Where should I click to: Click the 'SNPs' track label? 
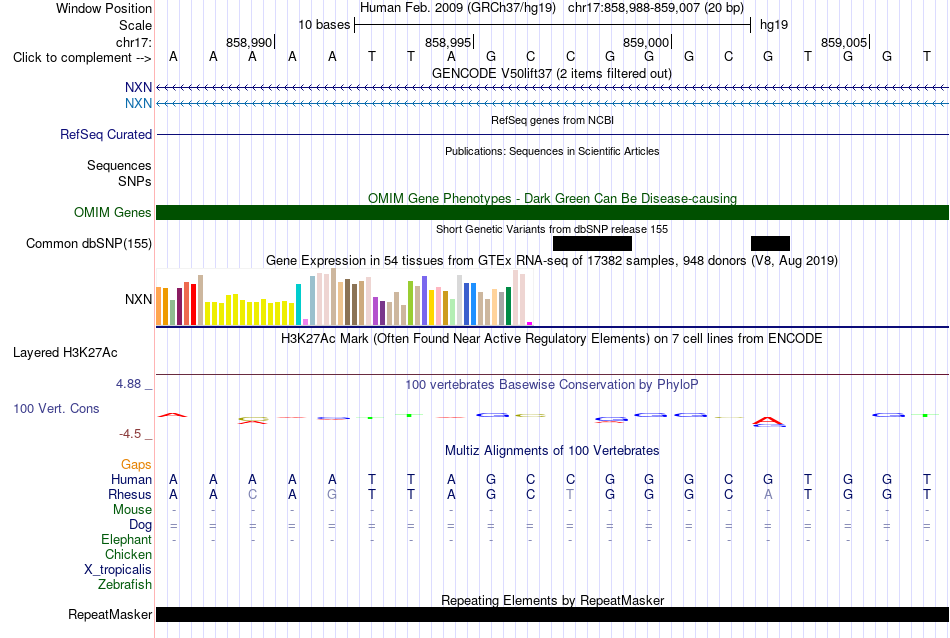tap(135, 181)
